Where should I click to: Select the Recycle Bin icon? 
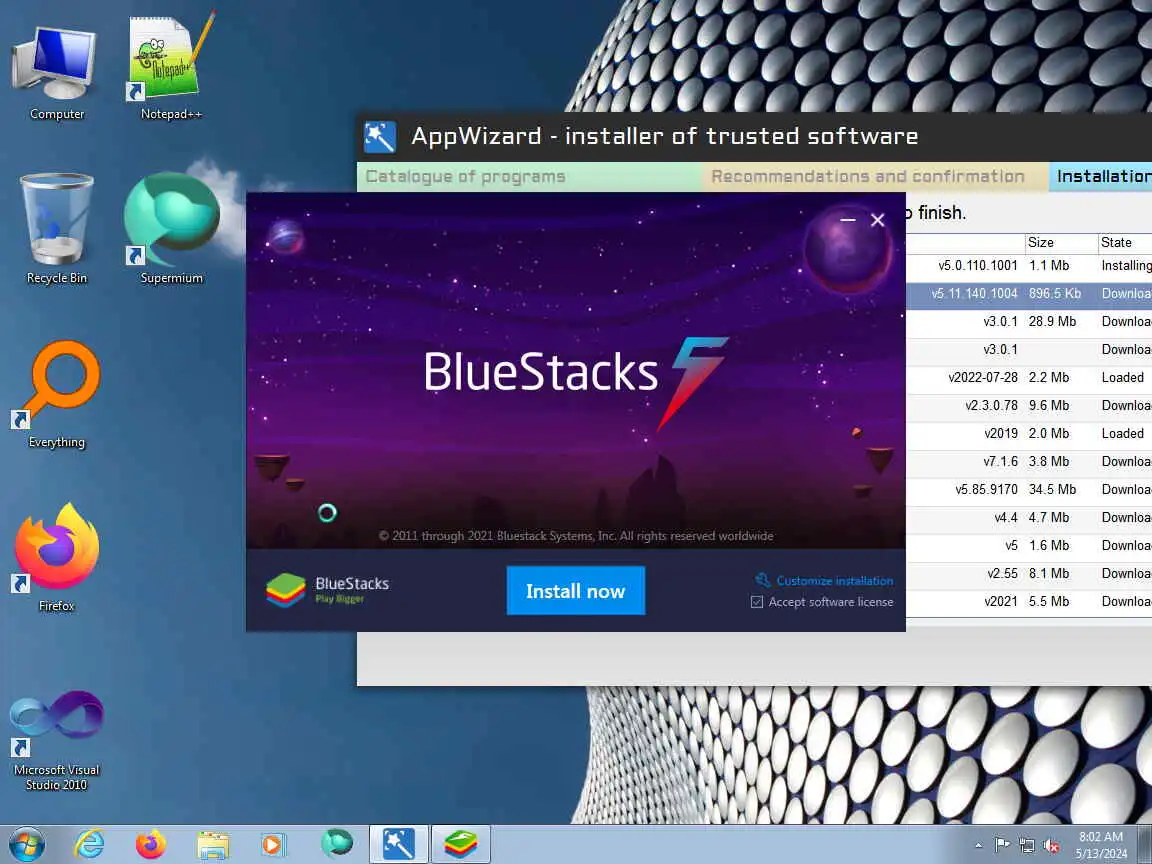[57, 228]
